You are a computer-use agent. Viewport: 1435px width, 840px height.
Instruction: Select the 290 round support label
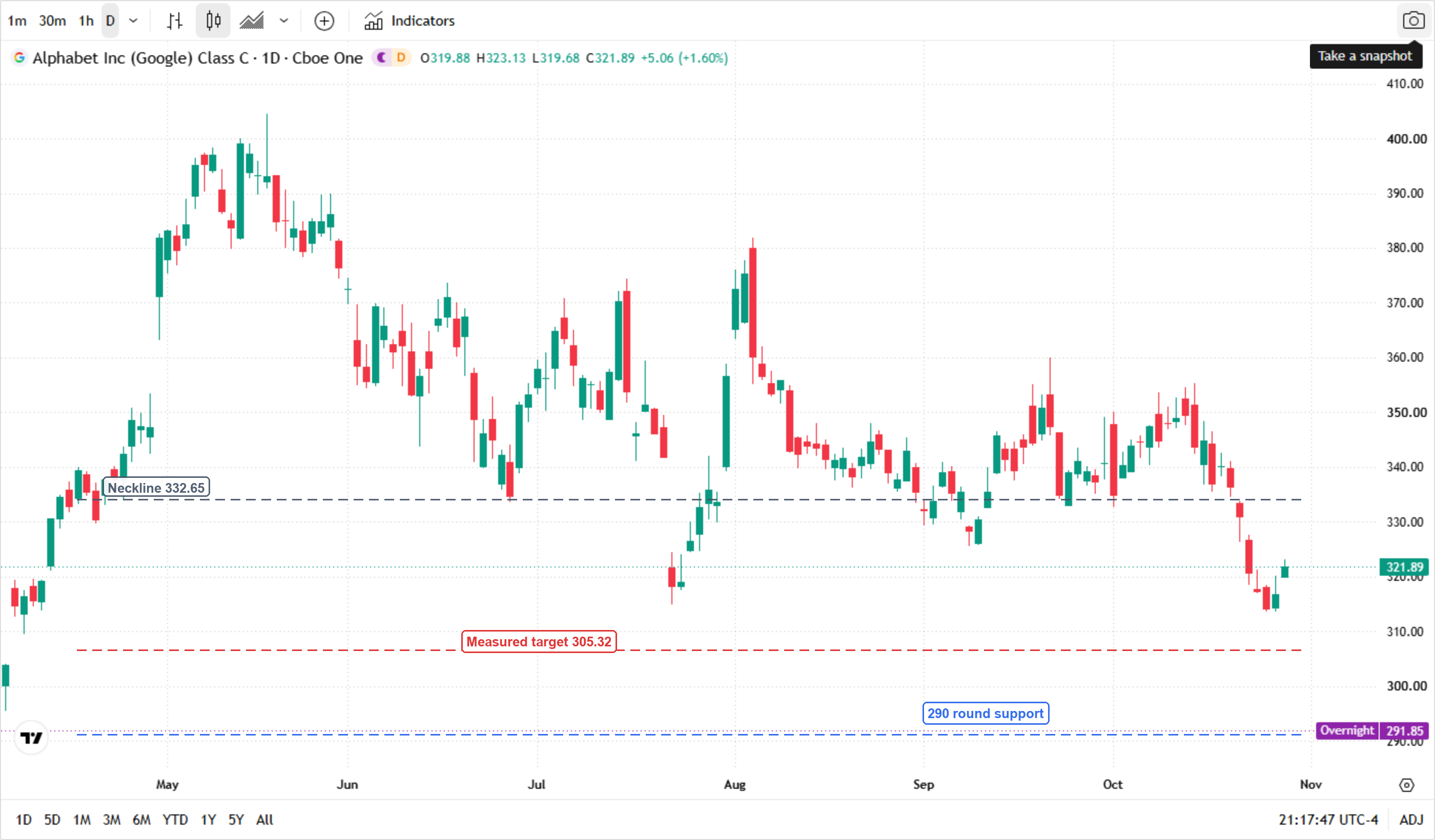point(986,714)
